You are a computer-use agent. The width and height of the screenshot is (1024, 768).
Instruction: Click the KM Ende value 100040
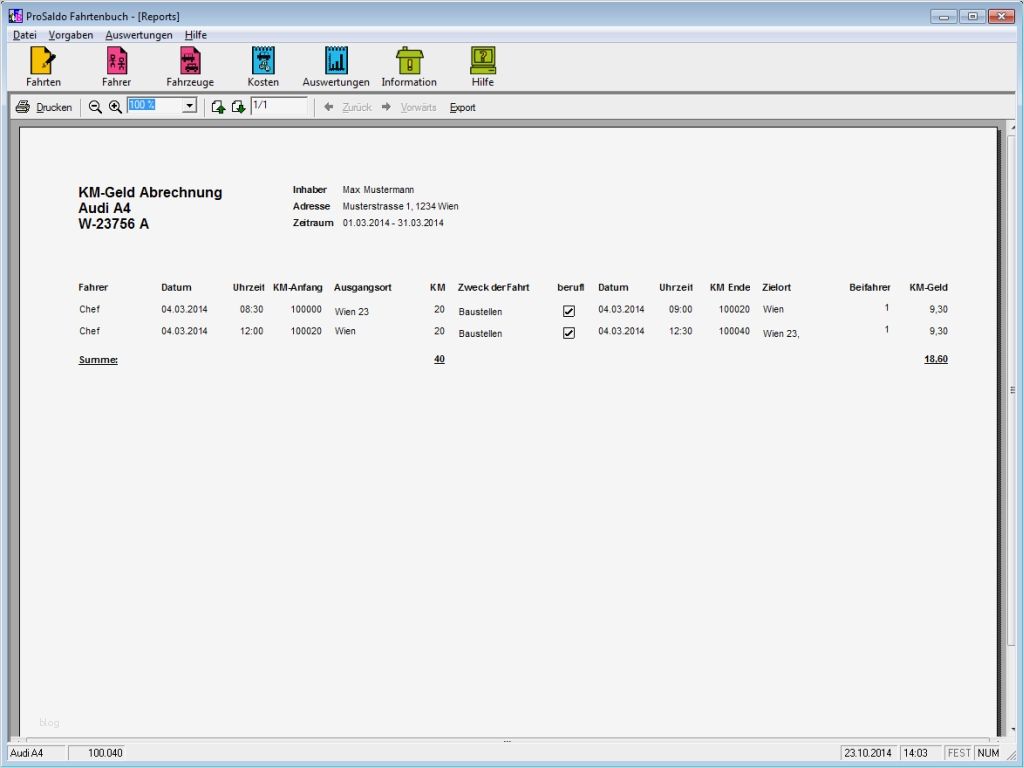734,331
